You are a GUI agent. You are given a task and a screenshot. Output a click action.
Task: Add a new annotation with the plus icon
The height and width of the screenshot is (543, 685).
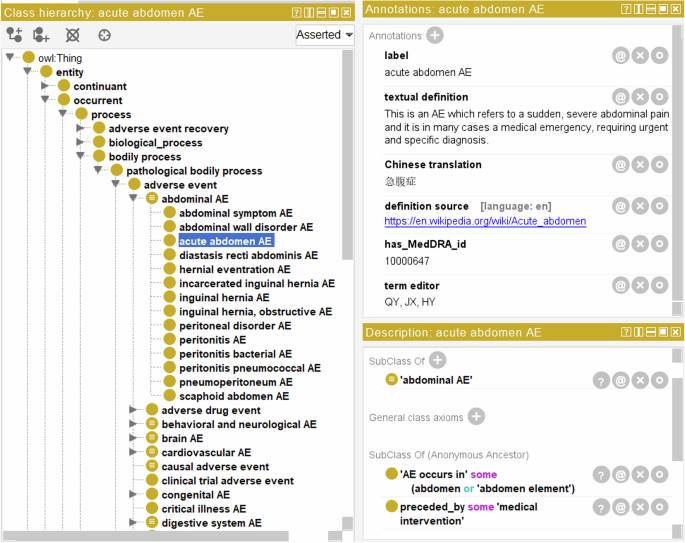point(435,35)
